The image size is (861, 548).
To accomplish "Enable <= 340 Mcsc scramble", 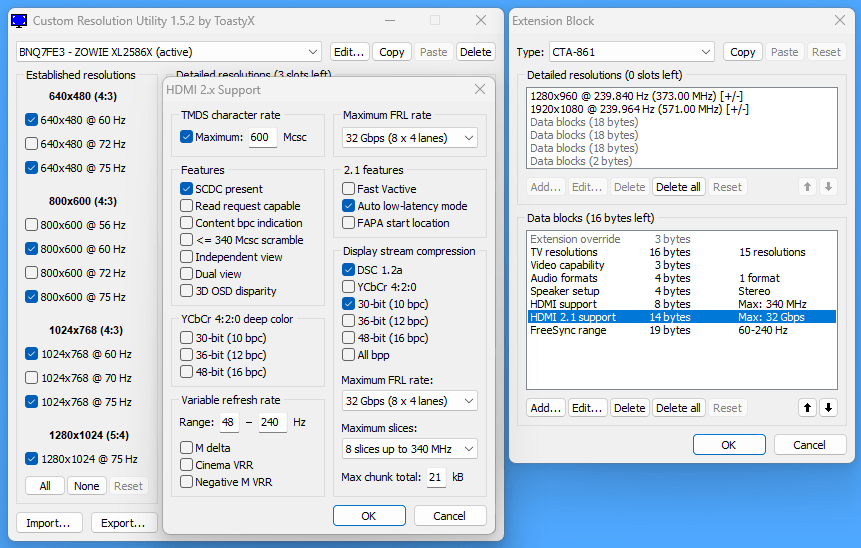I will (x=187, y=240).
